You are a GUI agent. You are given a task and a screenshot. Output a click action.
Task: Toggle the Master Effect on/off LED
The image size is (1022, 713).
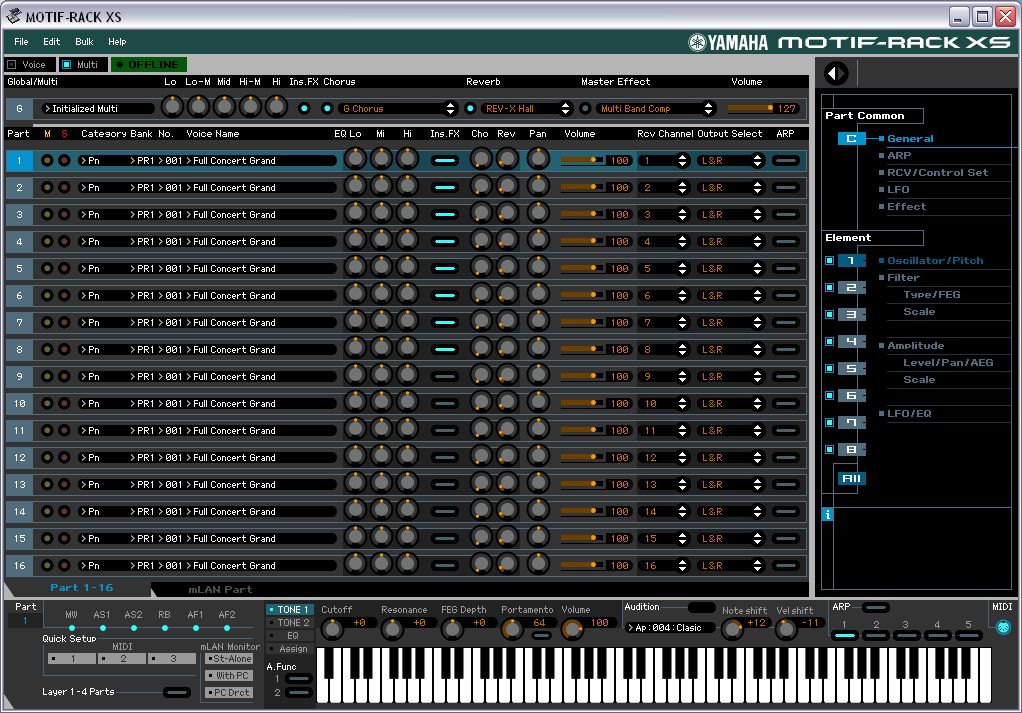585,108
